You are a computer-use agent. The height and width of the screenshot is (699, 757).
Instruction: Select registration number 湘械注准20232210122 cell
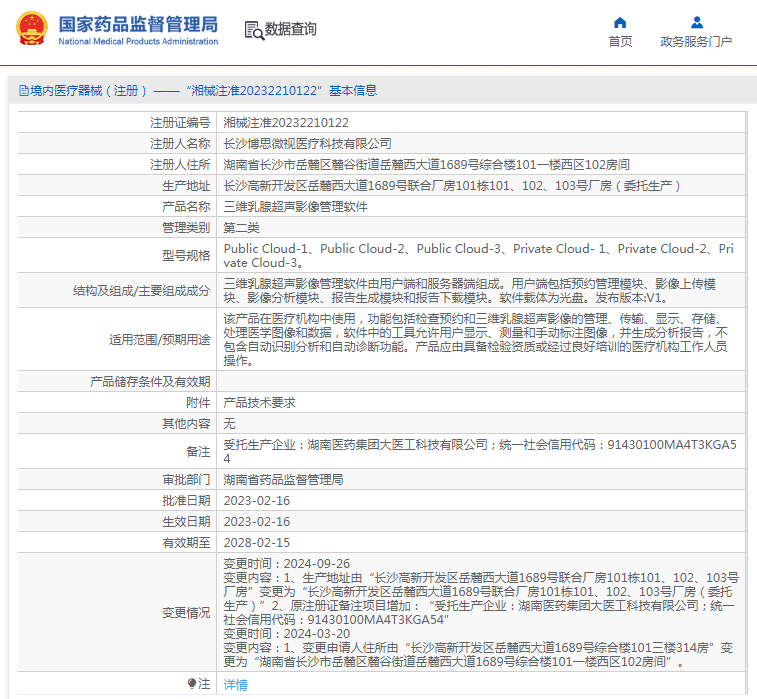pos(286,123)
